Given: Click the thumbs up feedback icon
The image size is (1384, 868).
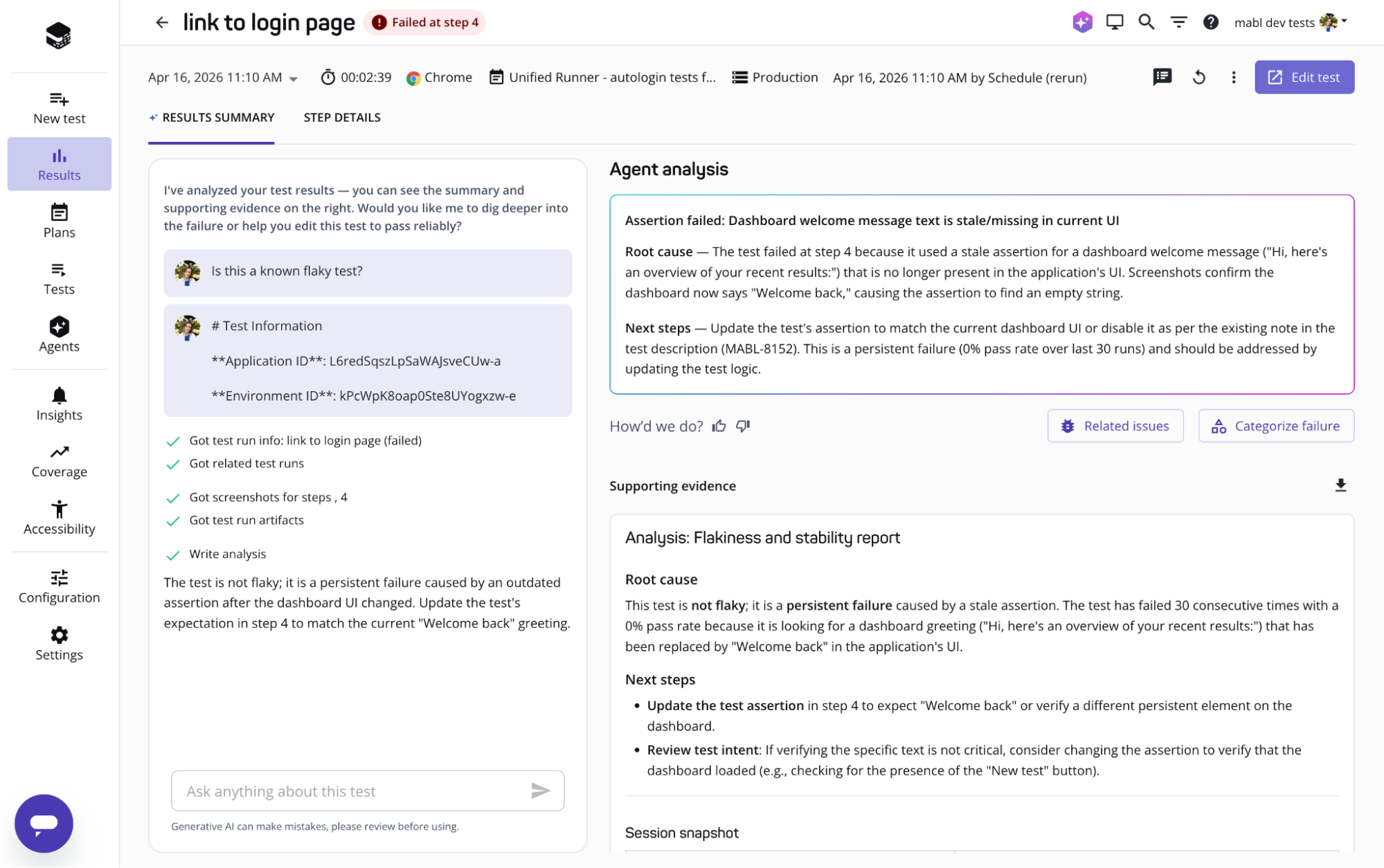Looking at the screenshot, I should click(719, 426).
